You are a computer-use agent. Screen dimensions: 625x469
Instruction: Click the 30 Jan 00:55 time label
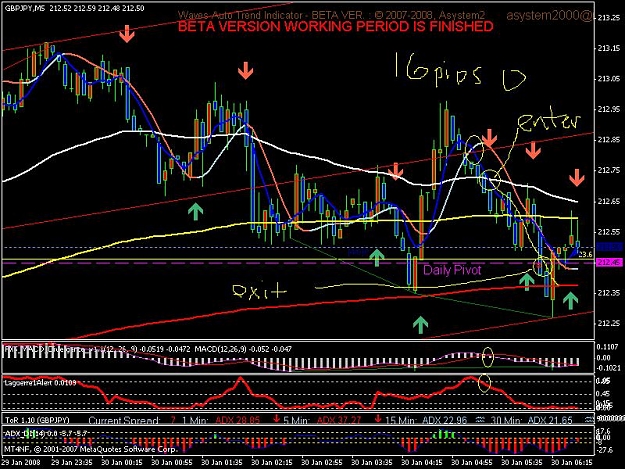172,463
